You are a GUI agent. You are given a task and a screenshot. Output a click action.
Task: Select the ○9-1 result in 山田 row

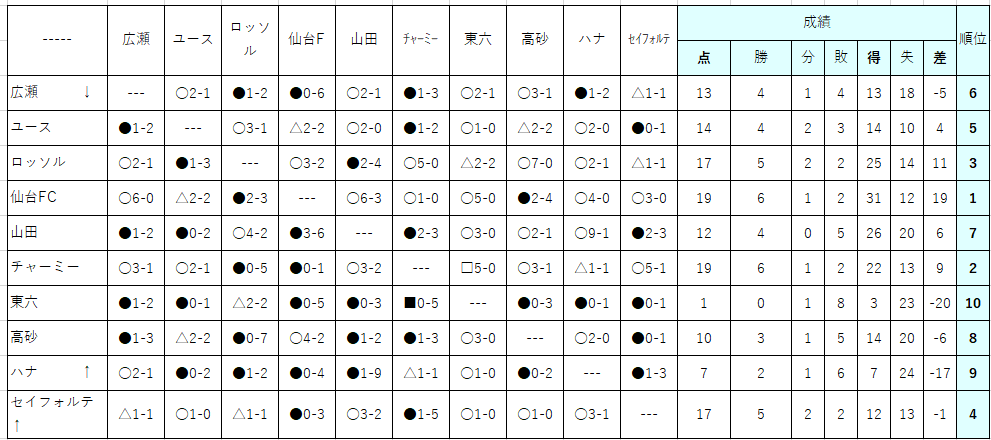(x=592, y=233)
